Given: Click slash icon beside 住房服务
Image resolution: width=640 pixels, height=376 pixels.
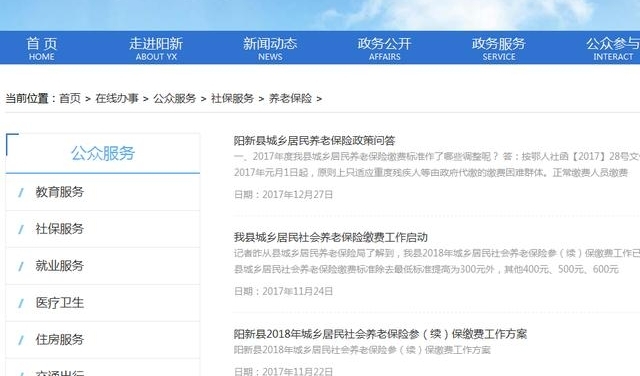Looking at the screenshot, I should tap(21, 340).
